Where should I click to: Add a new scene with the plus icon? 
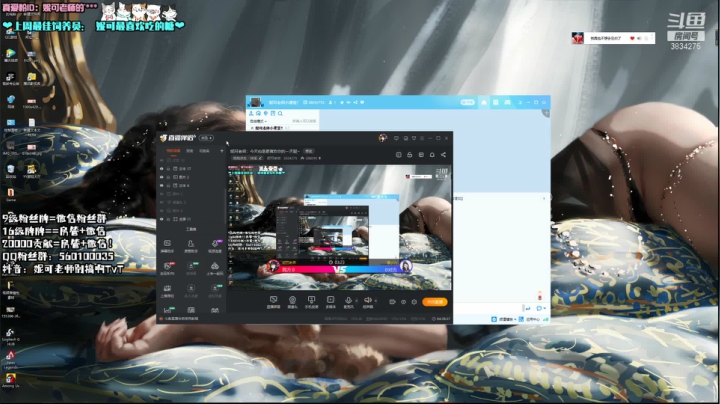[222, 151]
